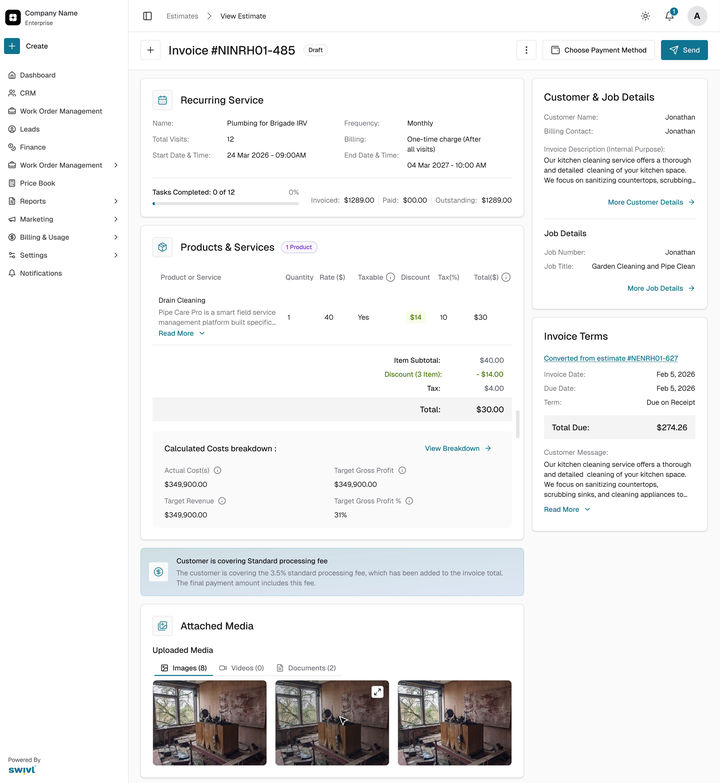
Task: Click the Due on Receipt term value
Action: point(671,402)
